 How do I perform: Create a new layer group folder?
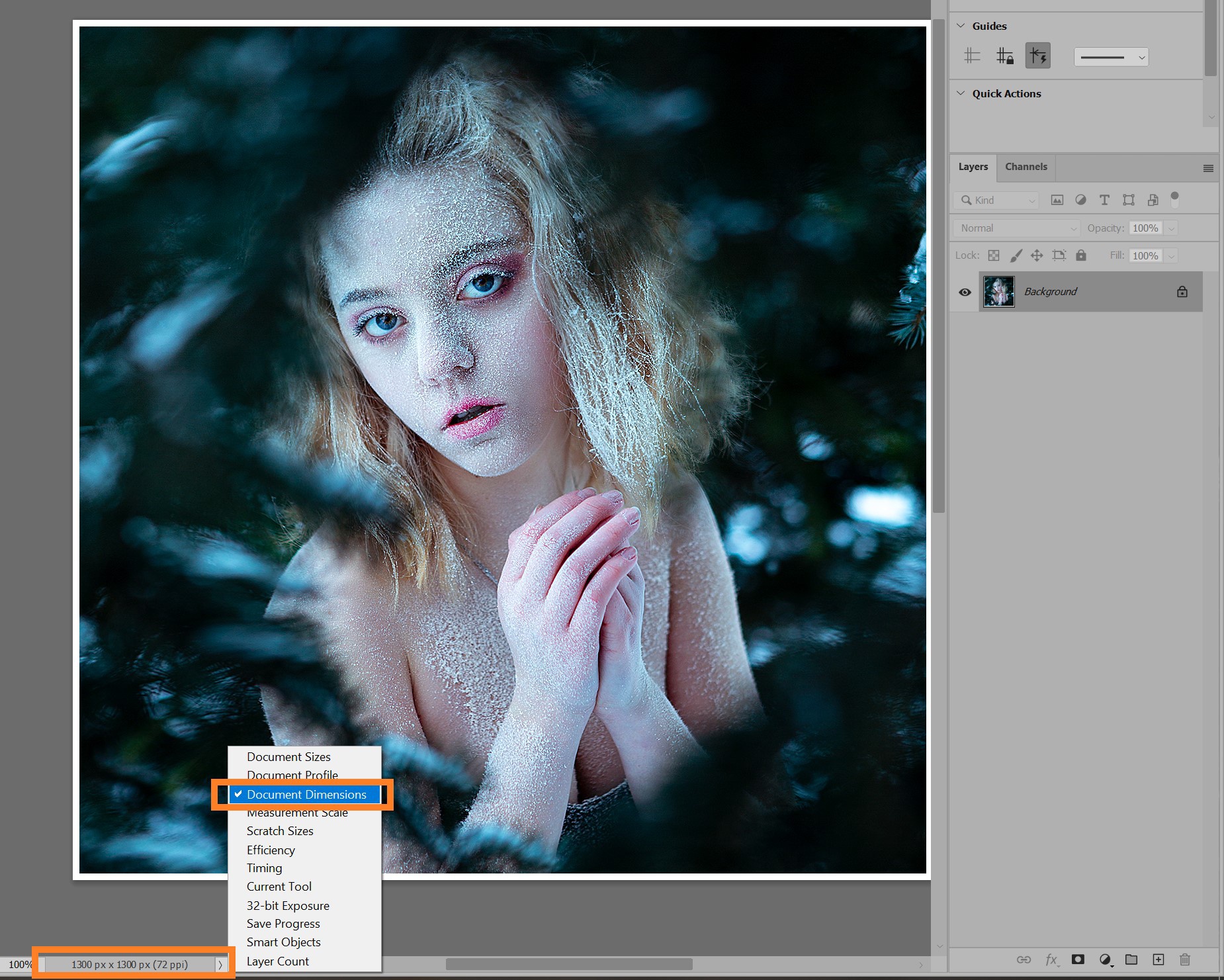coord(1131,959)
